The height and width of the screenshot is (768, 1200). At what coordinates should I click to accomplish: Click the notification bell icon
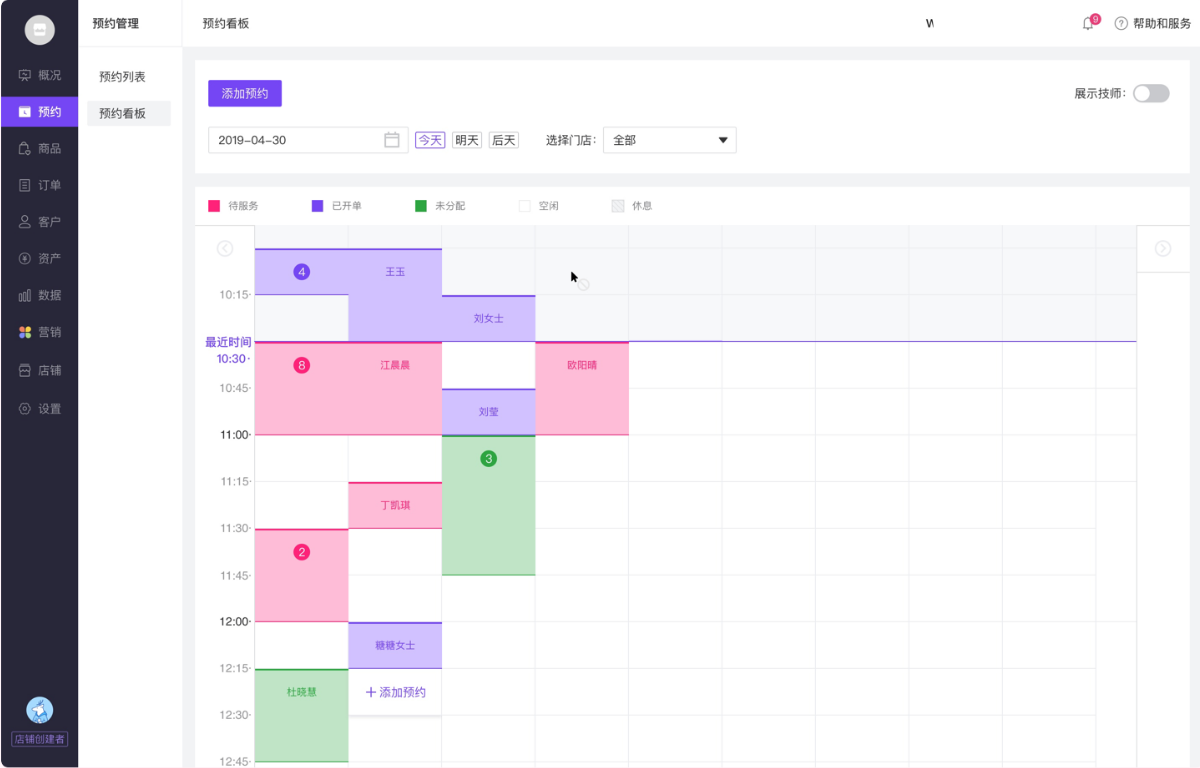pos(1088,24)
